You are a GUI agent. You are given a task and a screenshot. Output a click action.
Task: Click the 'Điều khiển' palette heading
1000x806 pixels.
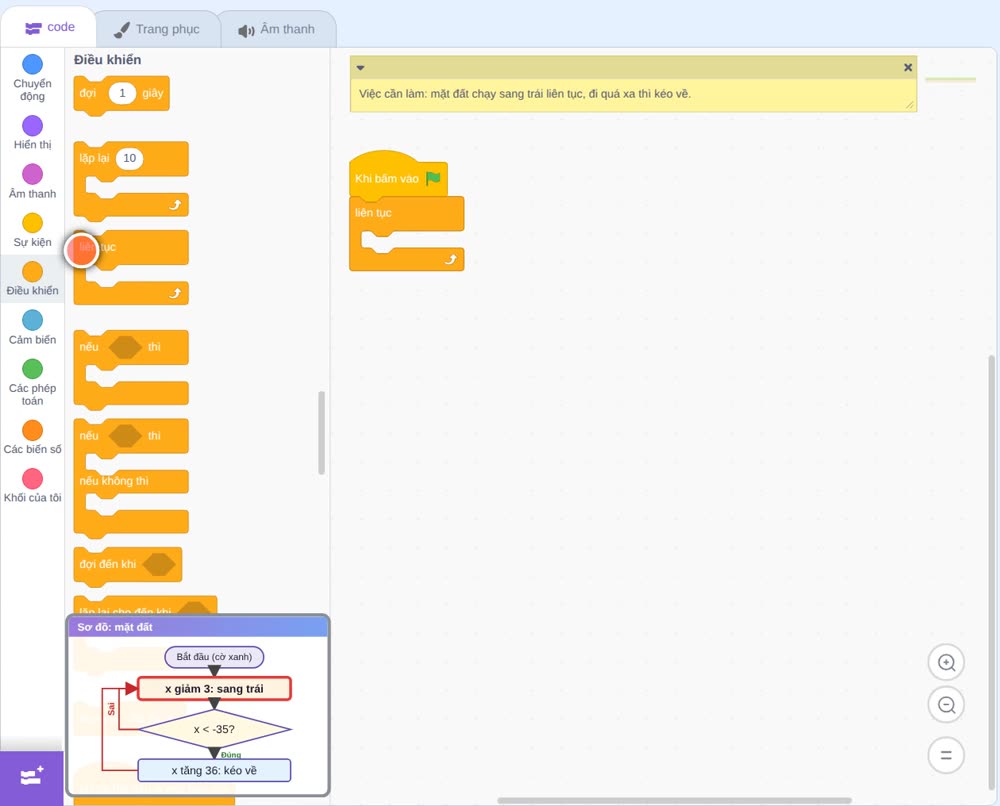(x=107, y=60)
